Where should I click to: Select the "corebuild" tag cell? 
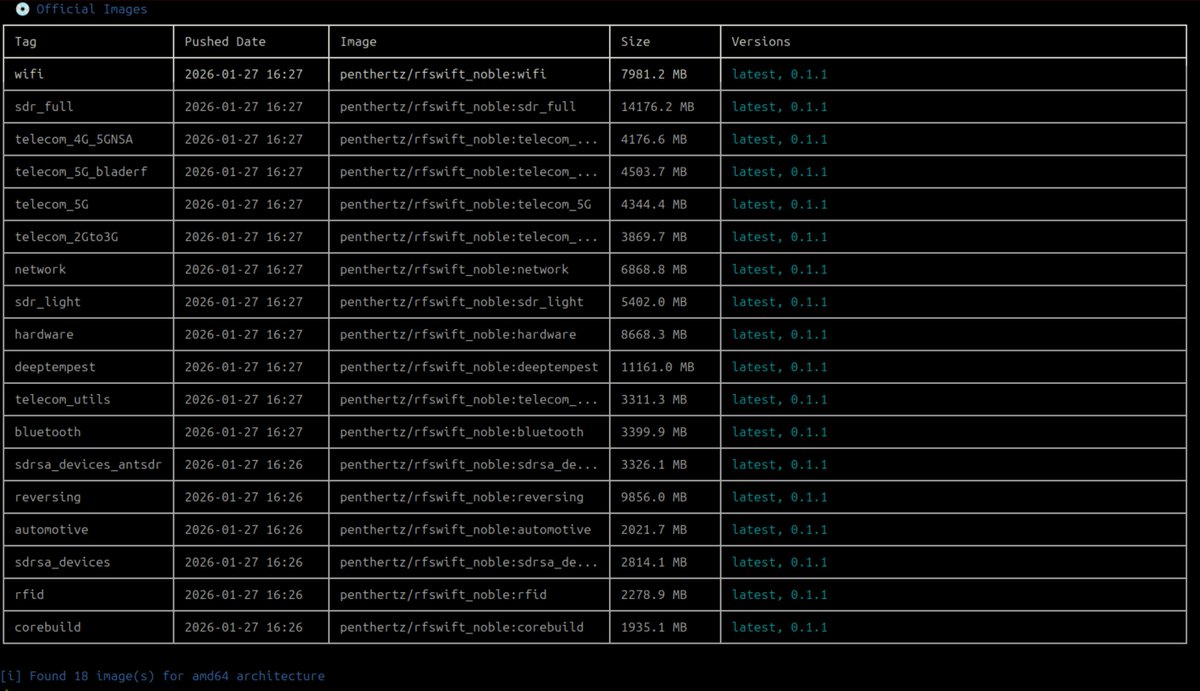pyautogui.click(x=48, y=627)
